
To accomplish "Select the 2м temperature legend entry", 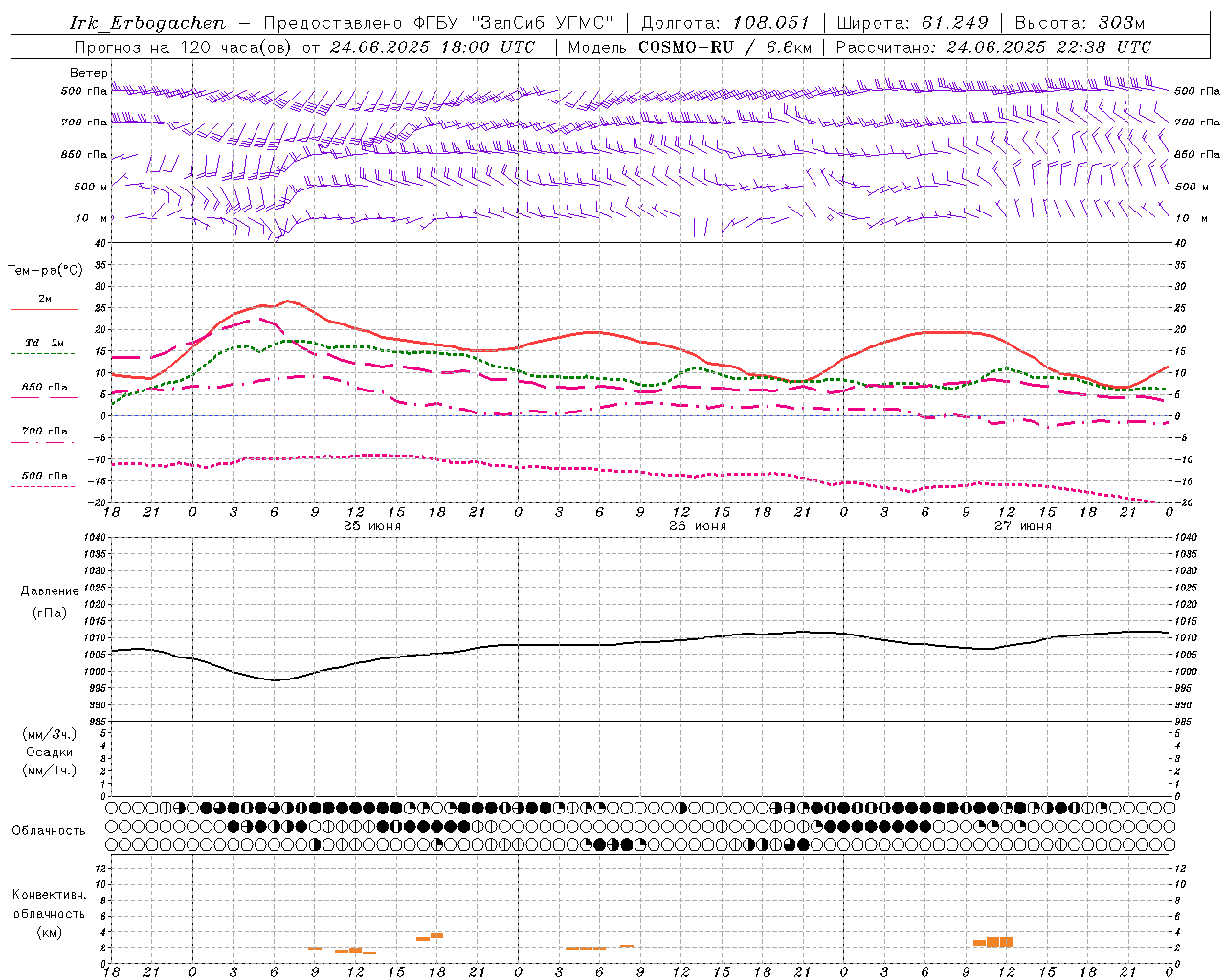I will point(45,299).
